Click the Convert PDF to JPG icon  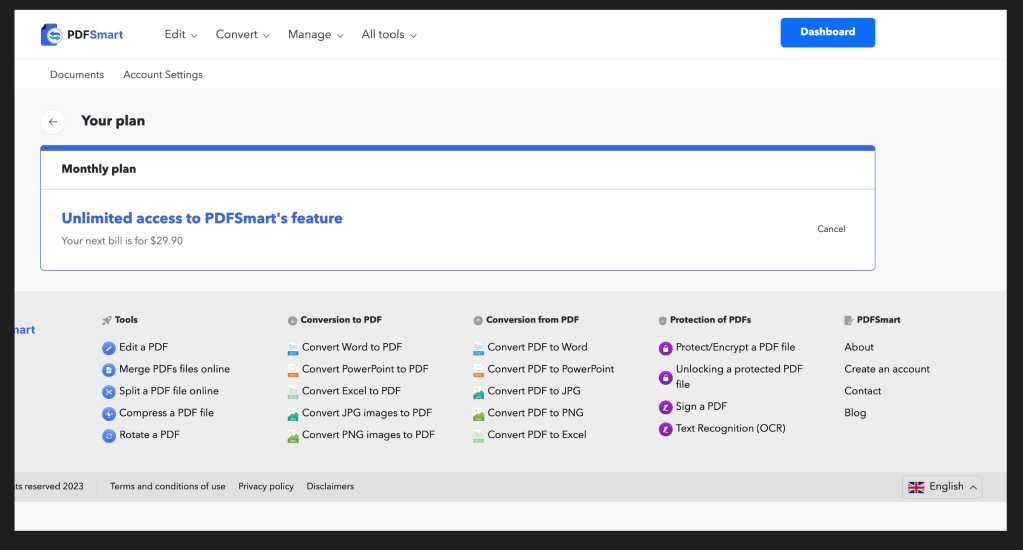click(x=478, y=392)
